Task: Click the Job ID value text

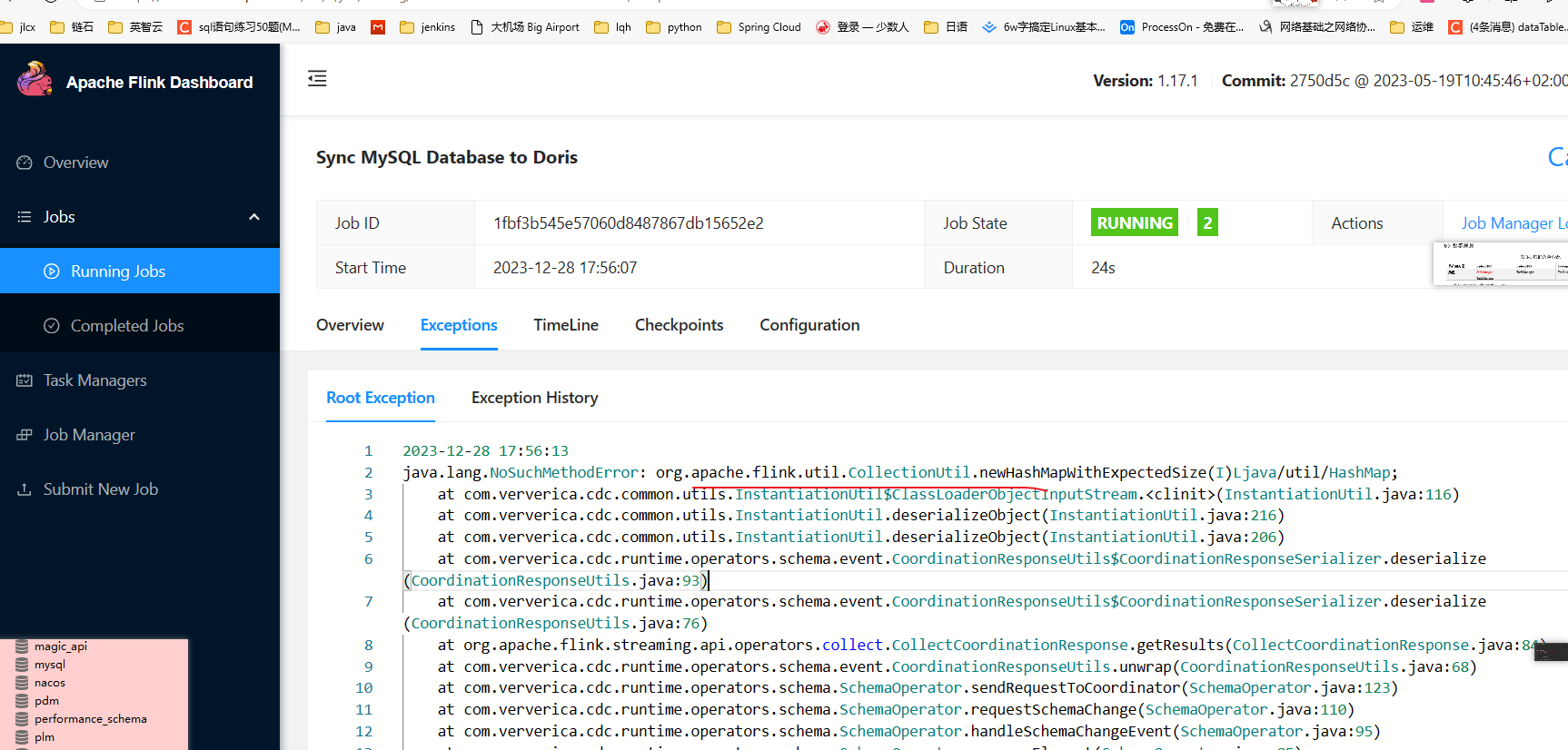Action: click(629, 223)
